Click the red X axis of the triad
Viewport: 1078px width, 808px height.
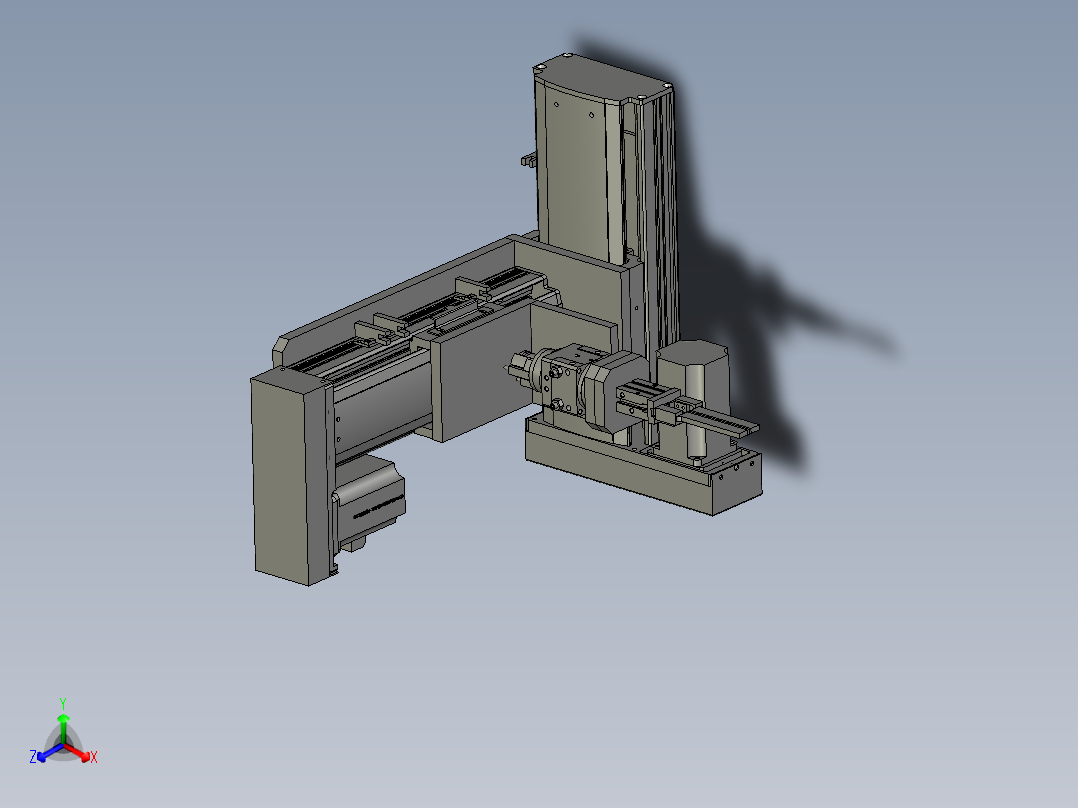click(x=80, y=753)
